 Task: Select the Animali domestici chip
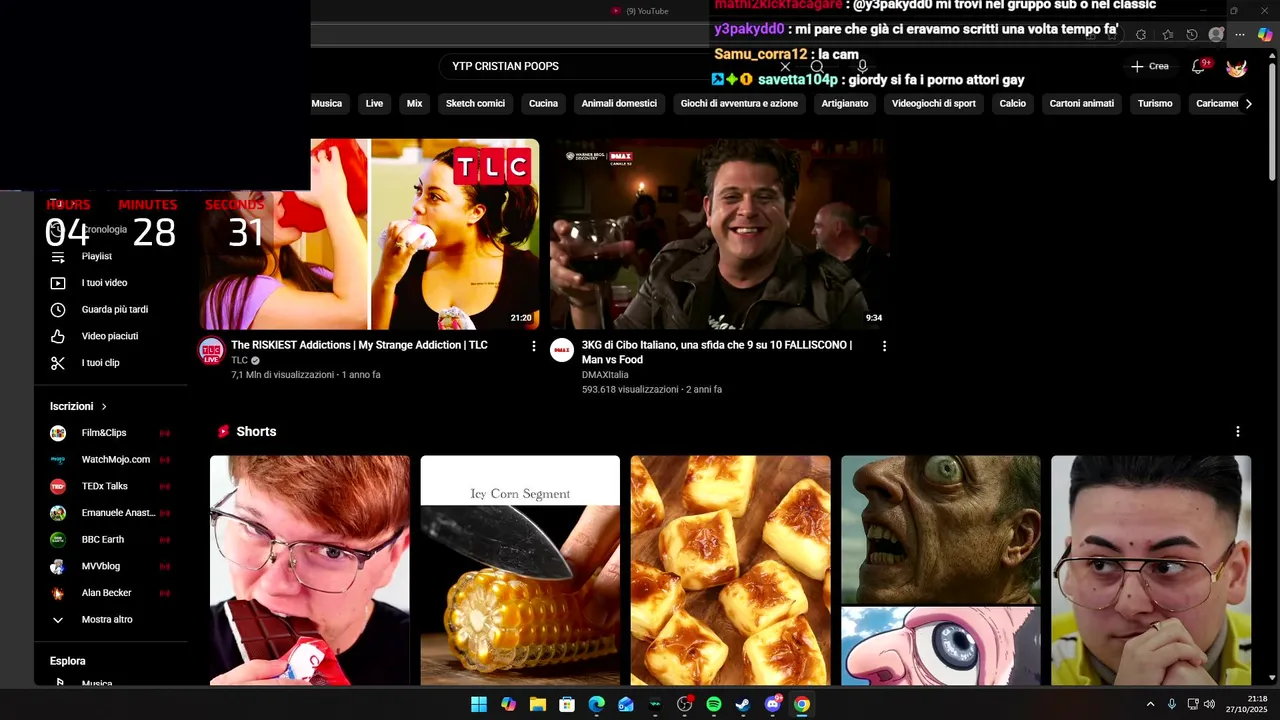[x=619, y=104]
